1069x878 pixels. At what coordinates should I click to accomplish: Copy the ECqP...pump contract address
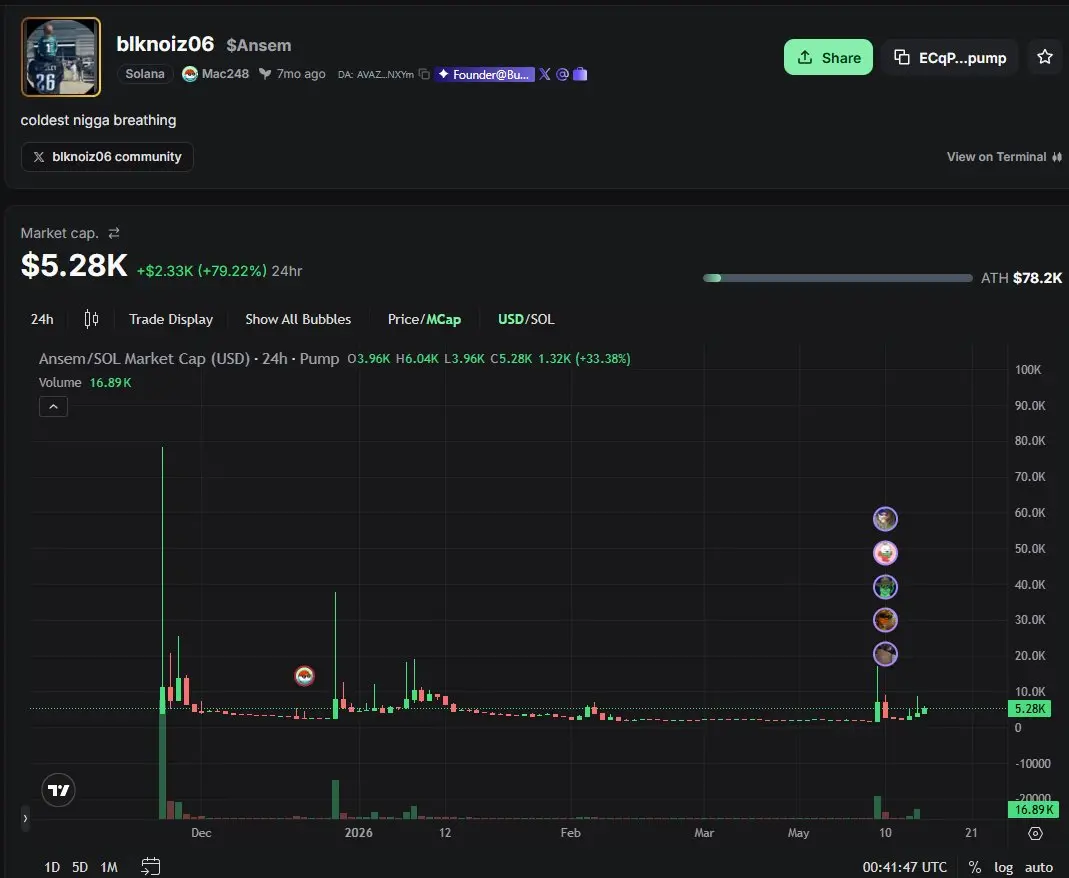[x=949, y=57]
